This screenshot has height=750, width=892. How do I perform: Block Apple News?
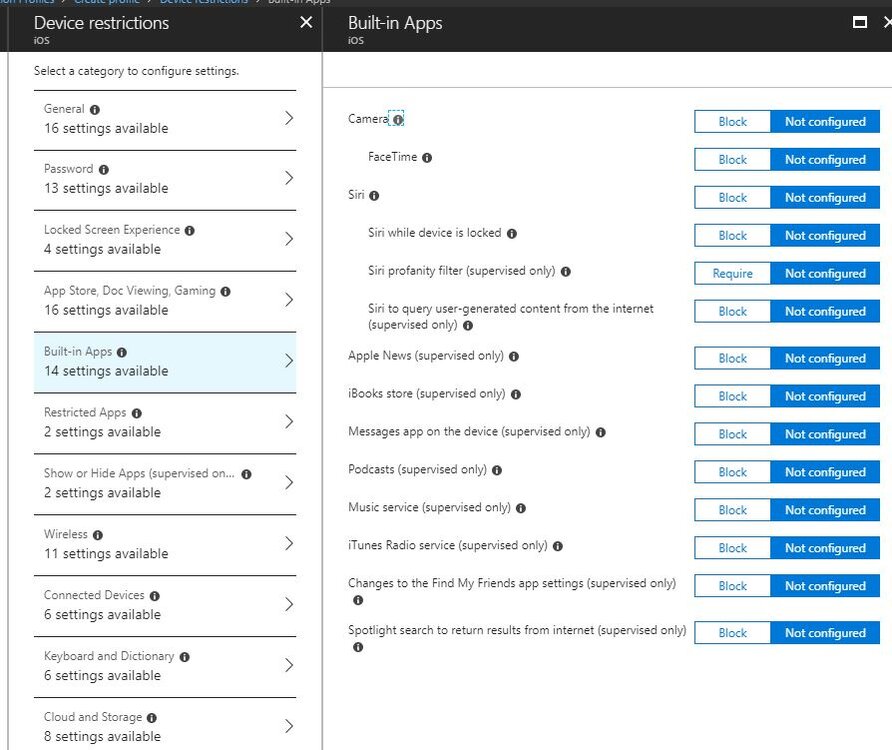pyautogui.click(x=732, y=358)
